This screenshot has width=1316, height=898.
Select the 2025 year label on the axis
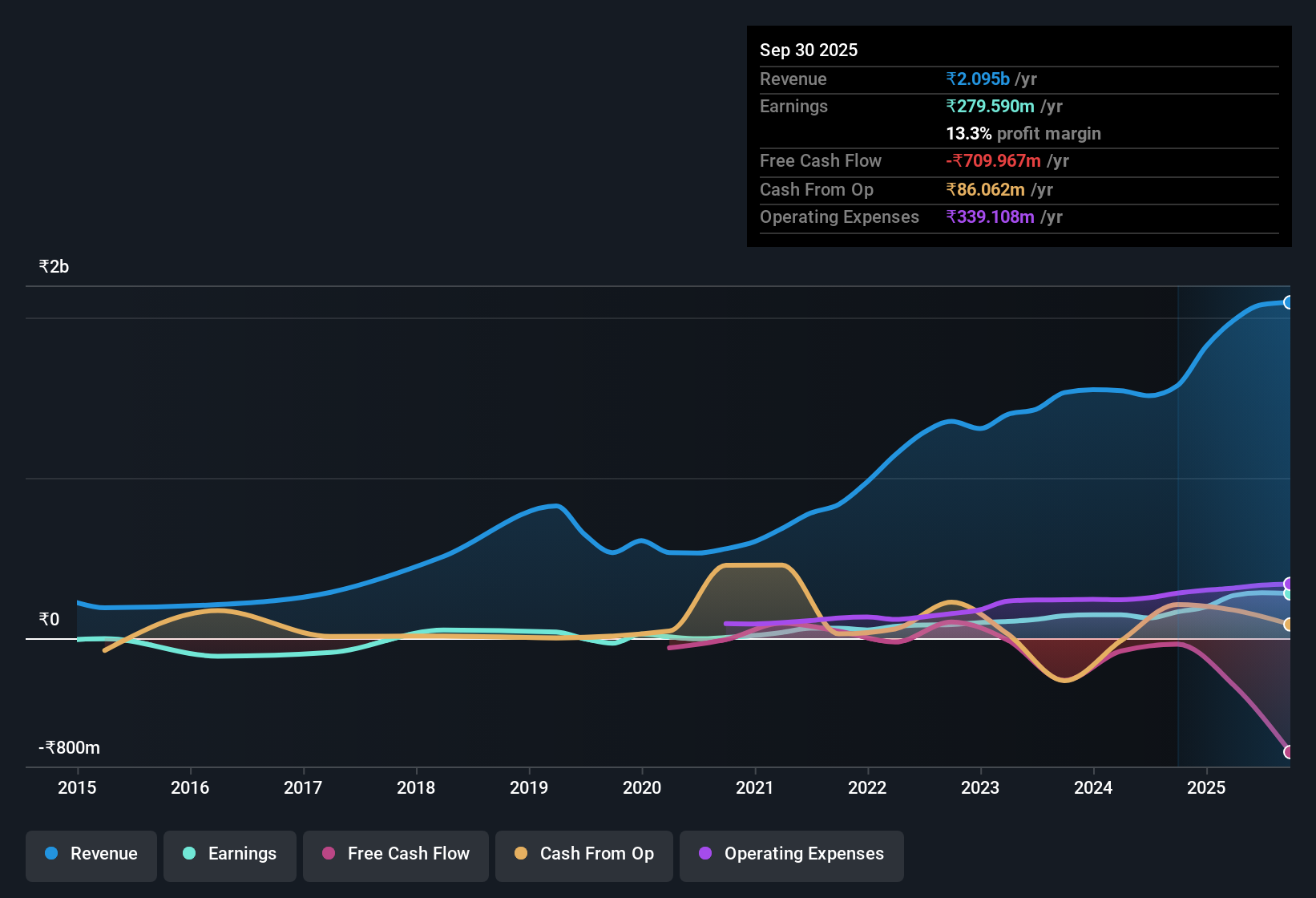(1208, 788)
